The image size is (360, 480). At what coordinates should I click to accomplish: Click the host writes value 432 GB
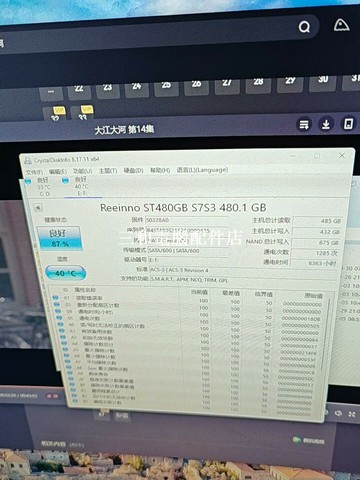pos(317,232)
